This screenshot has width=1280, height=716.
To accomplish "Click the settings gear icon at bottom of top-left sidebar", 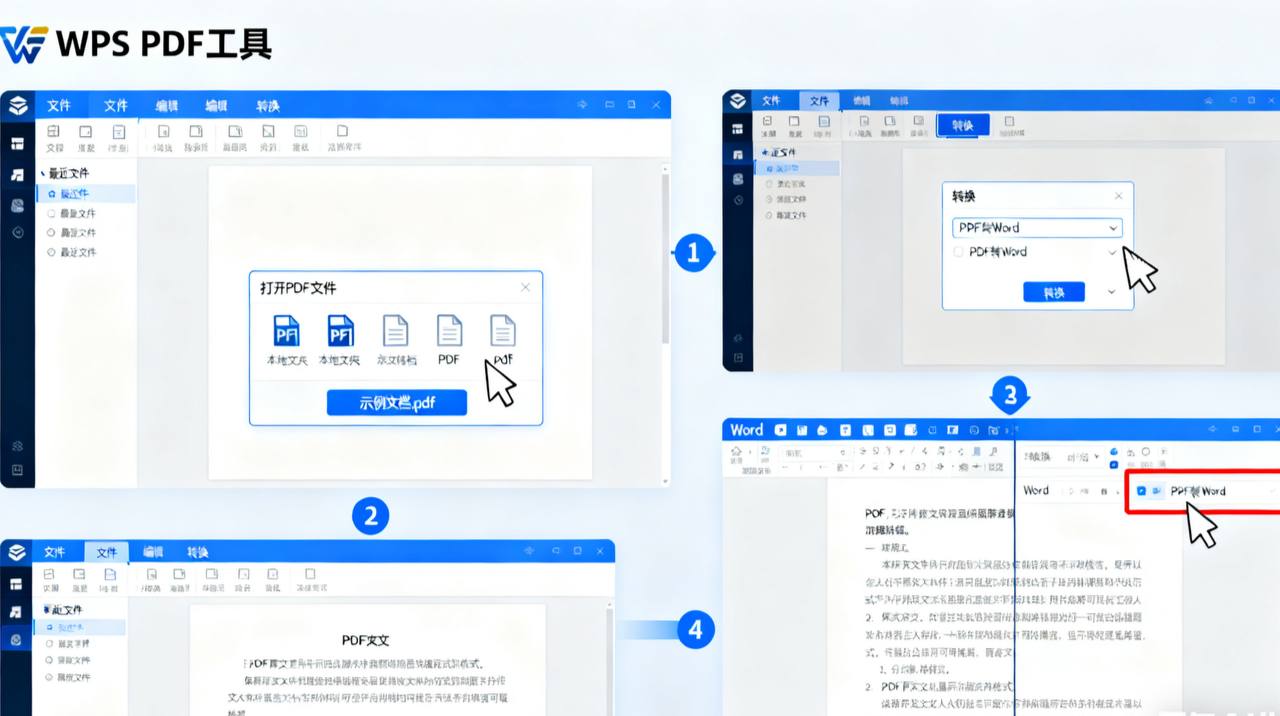I will click(17, 446).
